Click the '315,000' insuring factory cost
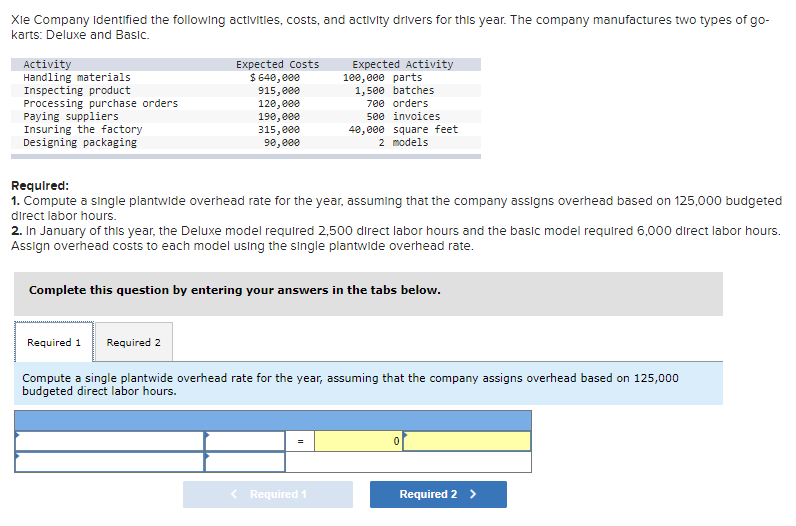This screenshot has width=796, height=526. click(x=279, y=129)
